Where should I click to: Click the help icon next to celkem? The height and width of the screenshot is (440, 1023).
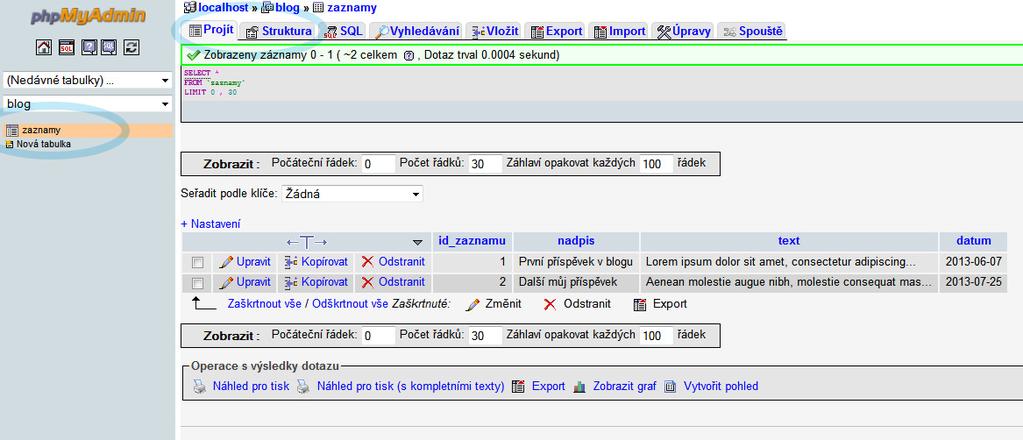tap(408, 56)
